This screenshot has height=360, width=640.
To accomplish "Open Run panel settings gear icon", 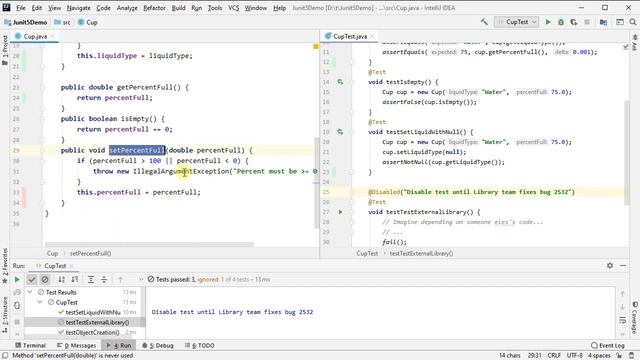I will click(x=610, y=266).
